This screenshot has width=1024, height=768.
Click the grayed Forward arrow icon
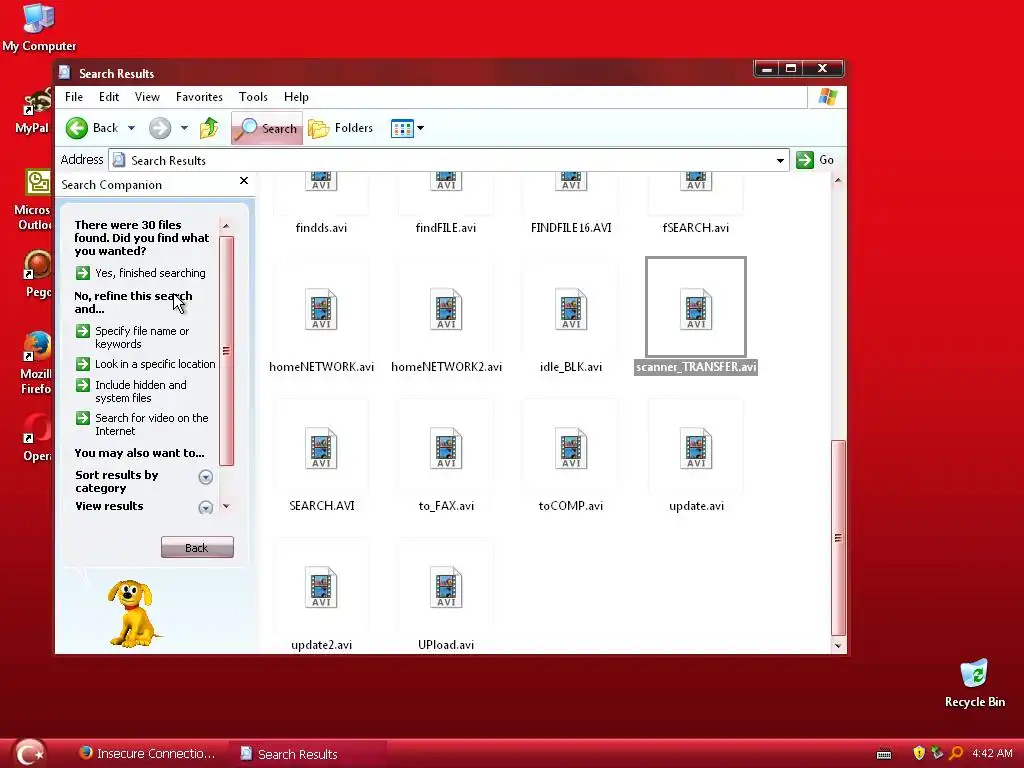(x=159, y=128)
